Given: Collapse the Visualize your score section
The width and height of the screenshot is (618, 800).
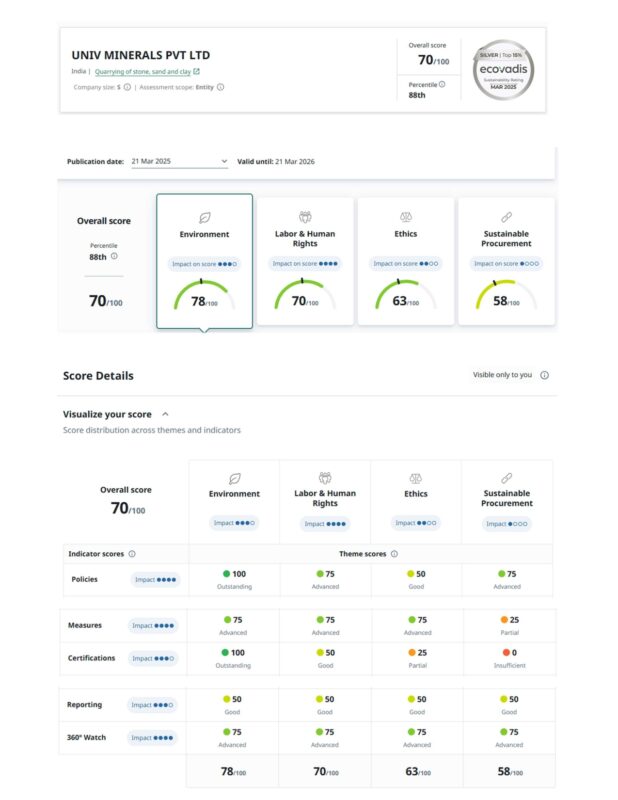Looking at the screenshot, I should (165, 414).
